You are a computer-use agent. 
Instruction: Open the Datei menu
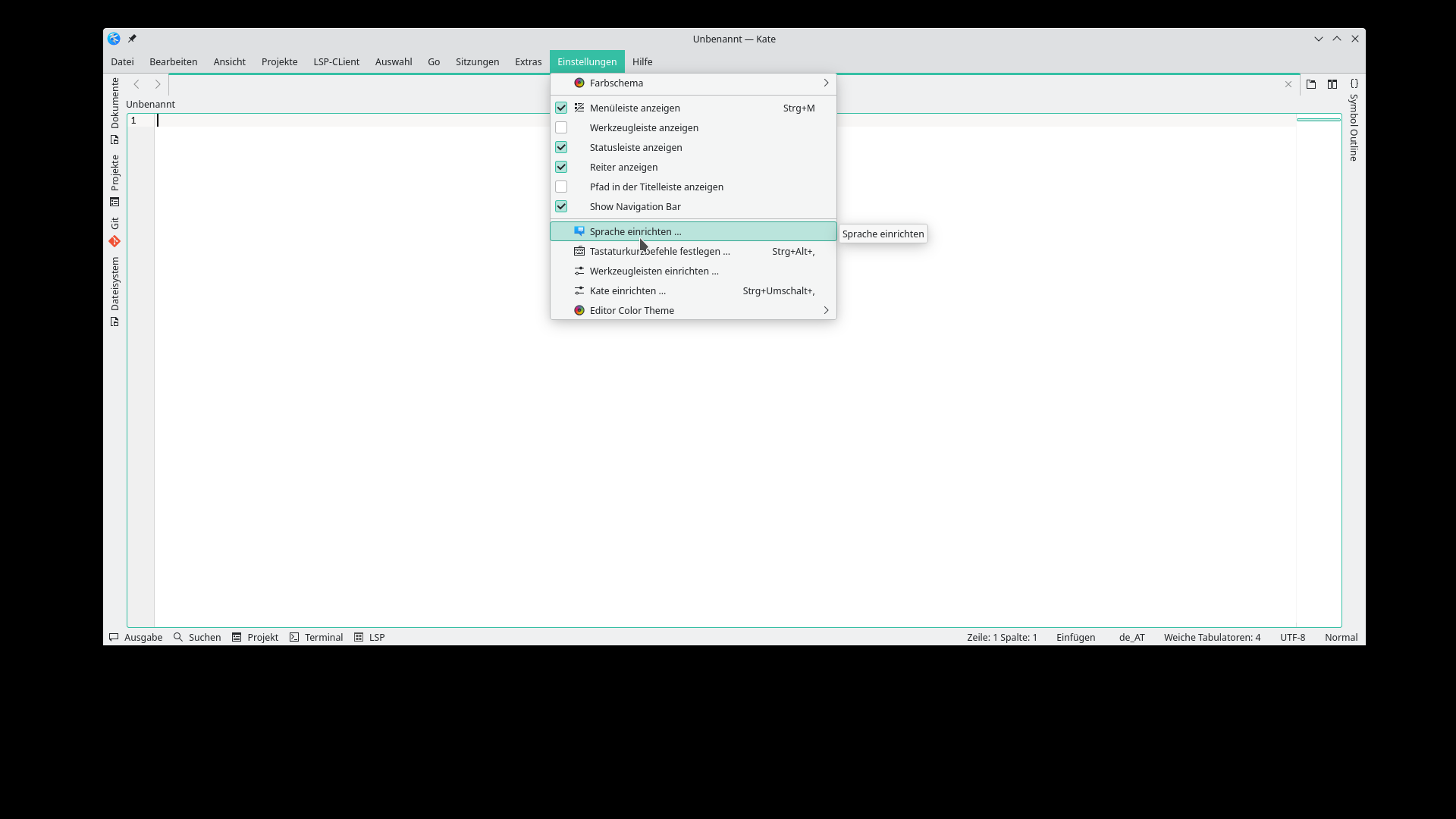[x=122, y=61]
